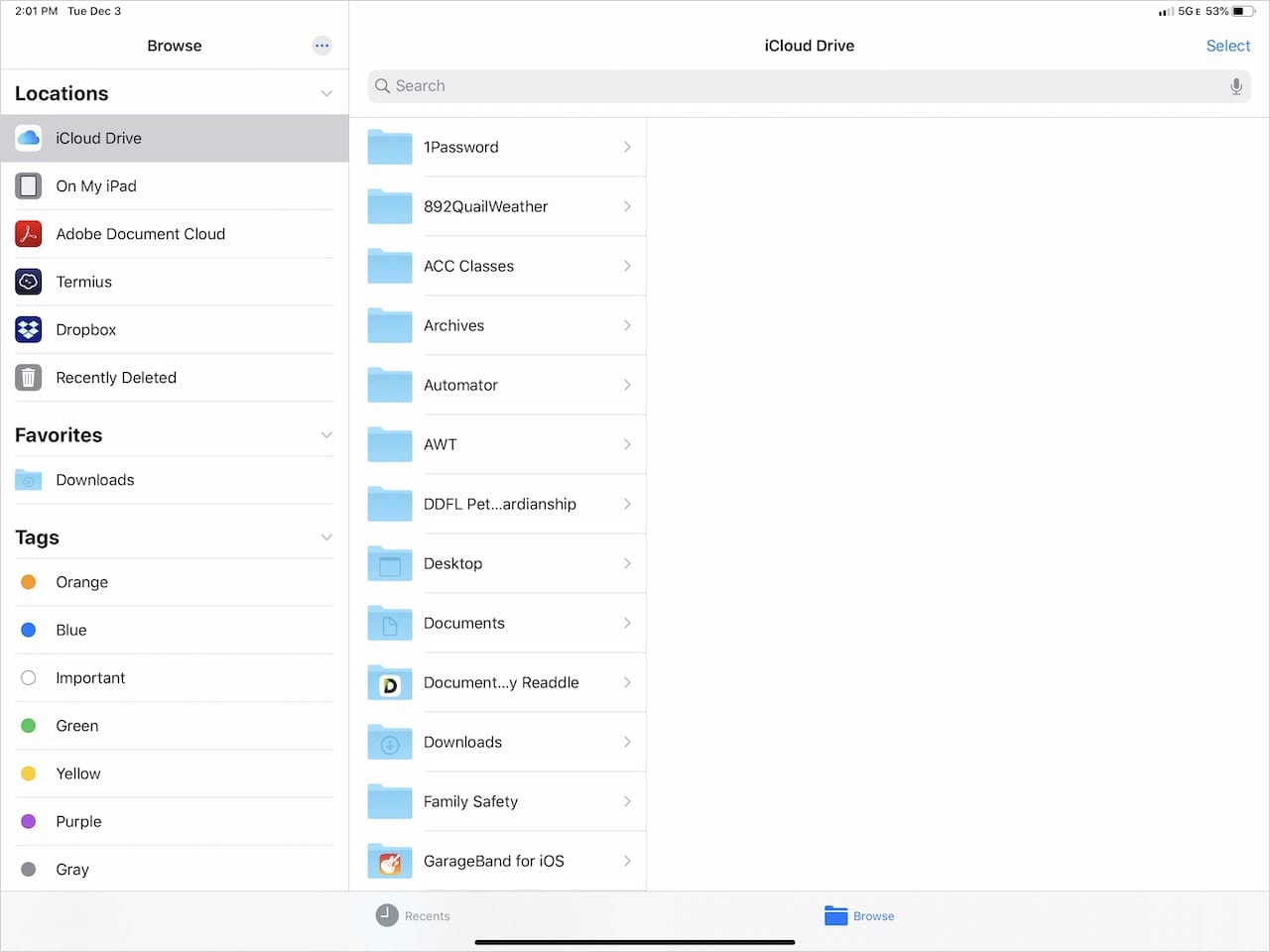Switch to the Recents tab
The width and height of the screenshot is (1270, 952).
point(413,916)
